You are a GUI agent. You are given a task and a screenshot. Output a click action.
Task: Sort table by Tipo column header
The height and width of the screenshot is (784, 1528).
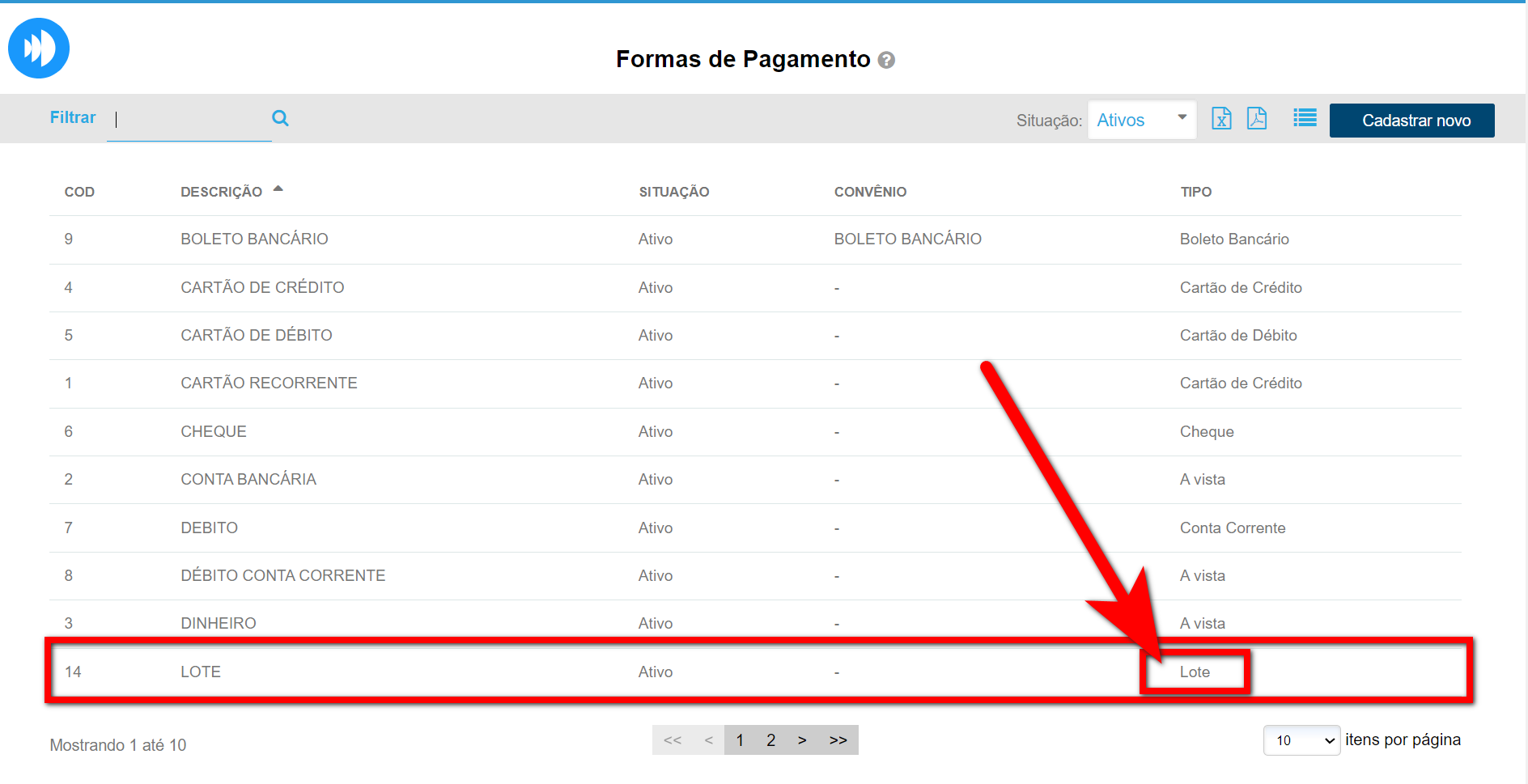click(x=1195, y=192)
